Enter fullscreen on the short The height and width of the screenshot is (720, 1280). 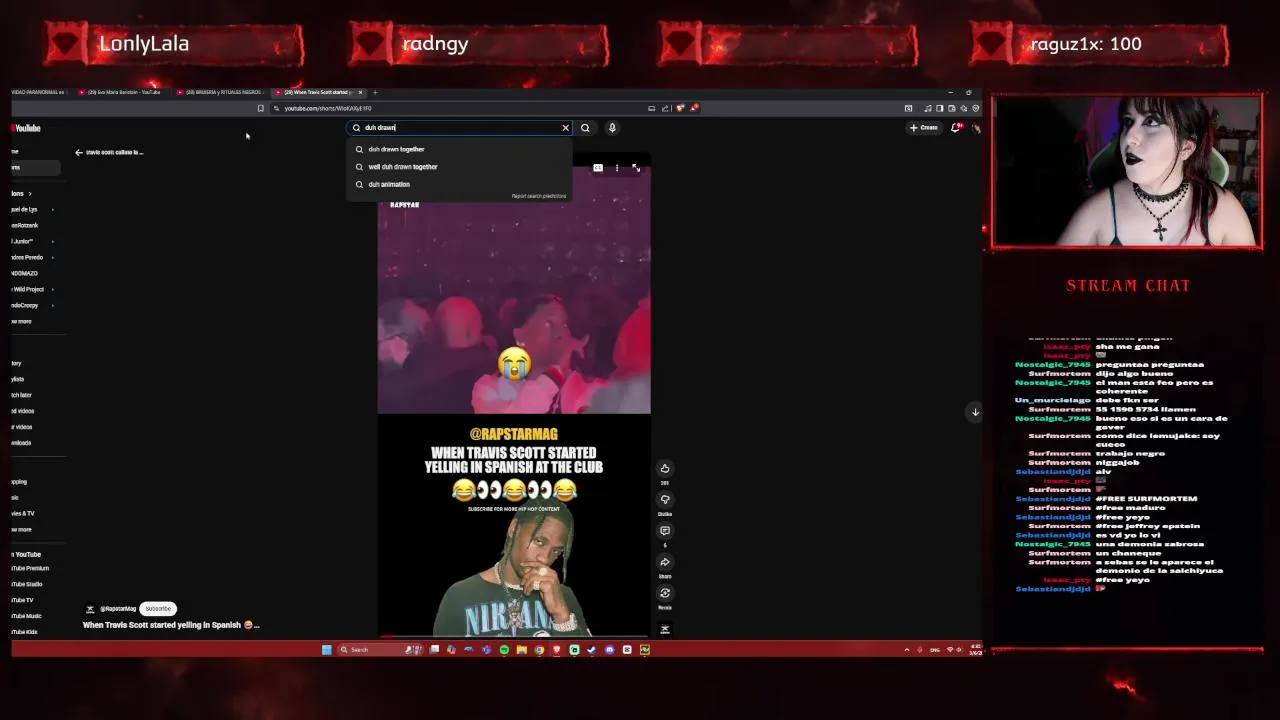(x=636, y=168)
